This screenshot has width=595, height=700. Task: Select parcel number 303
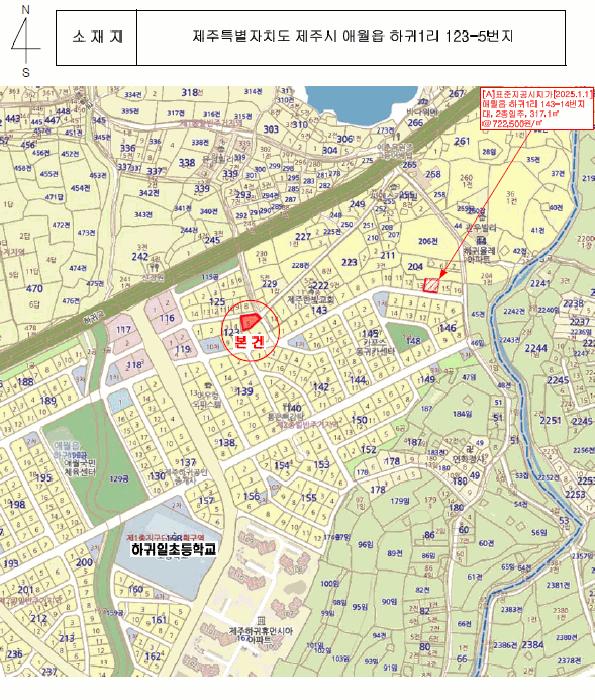pyautogui.click(x=271, y=129)
